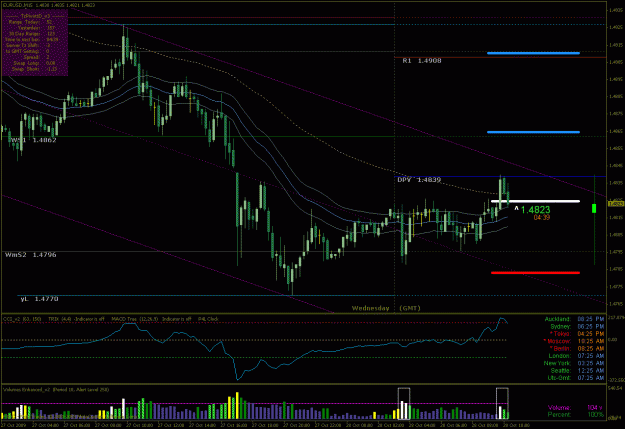Click the Auckland time row
This screenshot has width=625, height=429.
(x=574, y=319)
